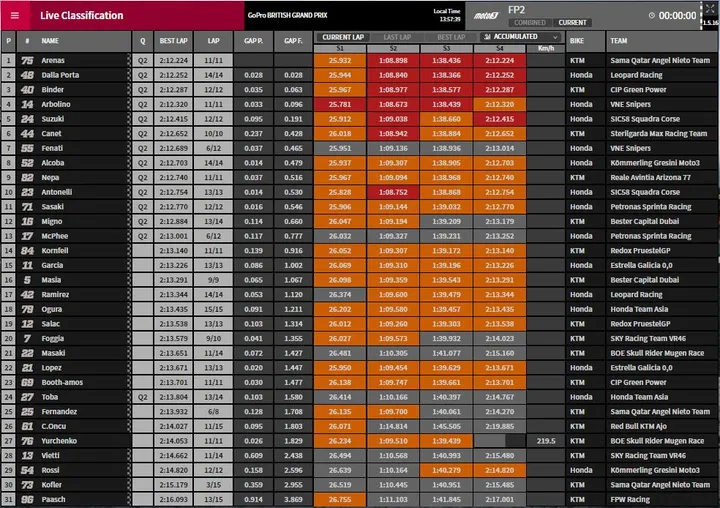Open the row options dots for Nepa
The height and width of the screenshot is (508, 720).
[x=129, y=177]
